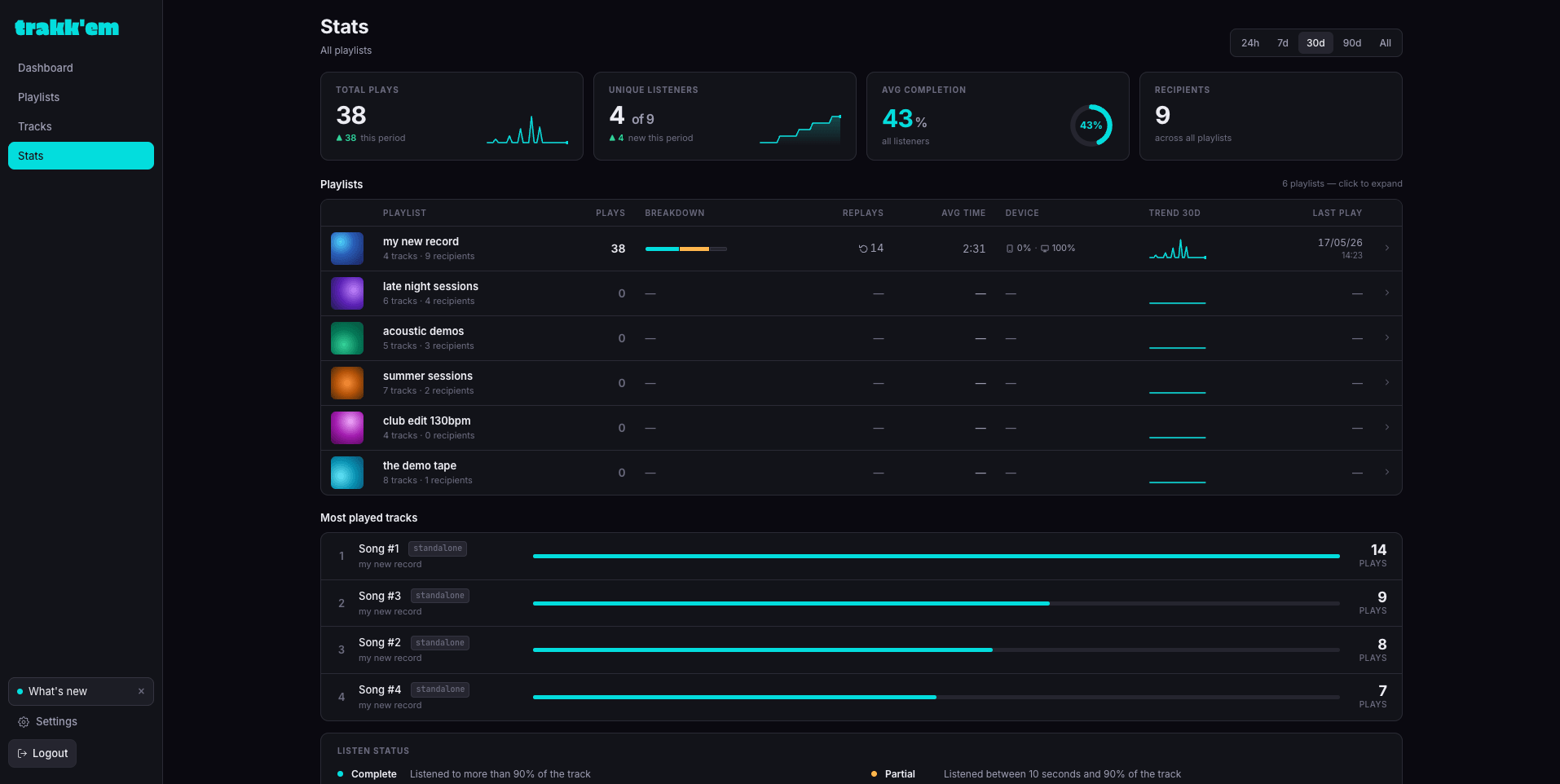The height and width of the screenshot is (784, 1560).
Task: Expand the late night sessions row
Action: coord(862,293)
